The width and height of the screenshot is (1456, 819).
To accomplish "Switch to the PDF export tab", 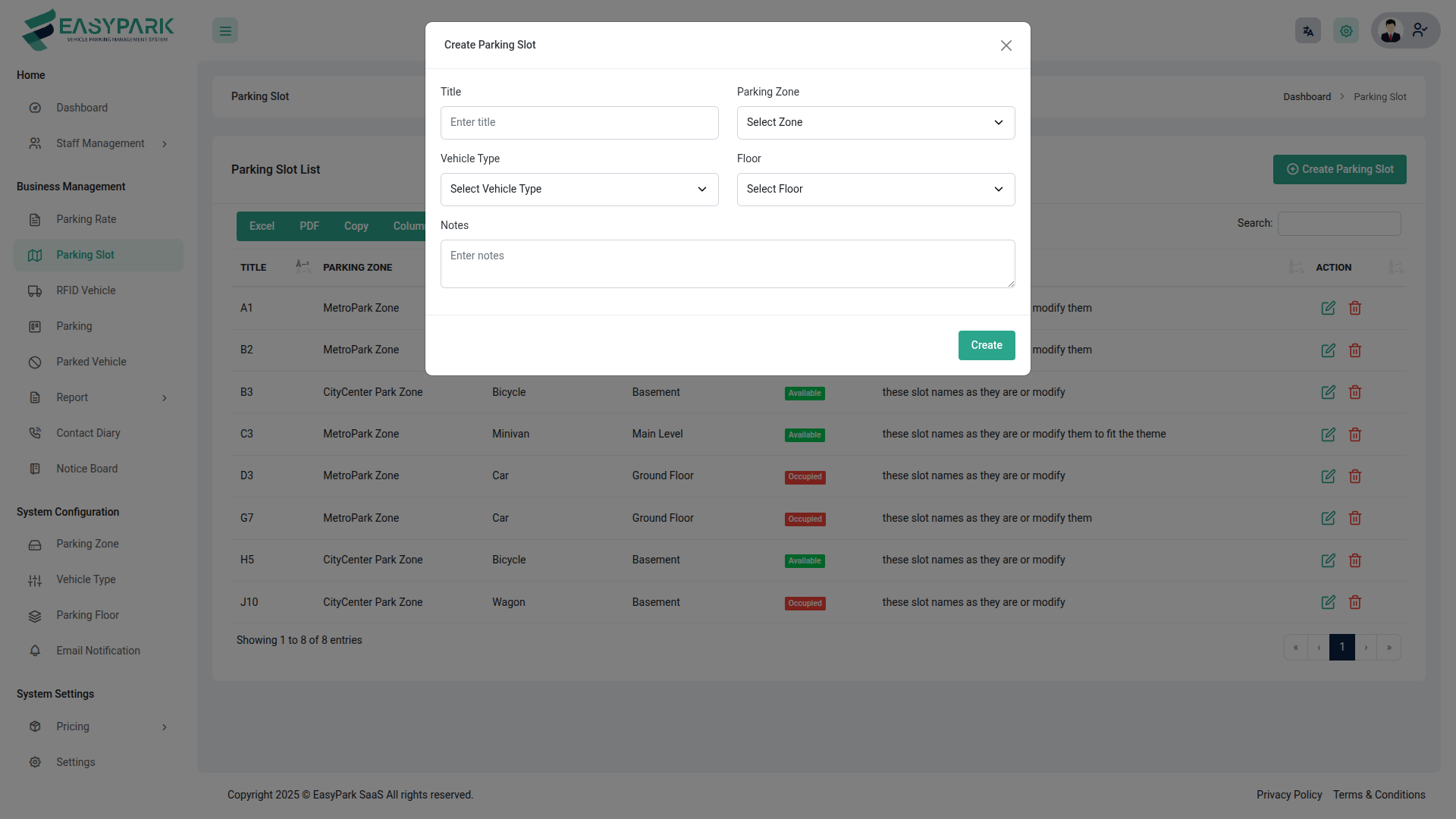I will 308,226.
